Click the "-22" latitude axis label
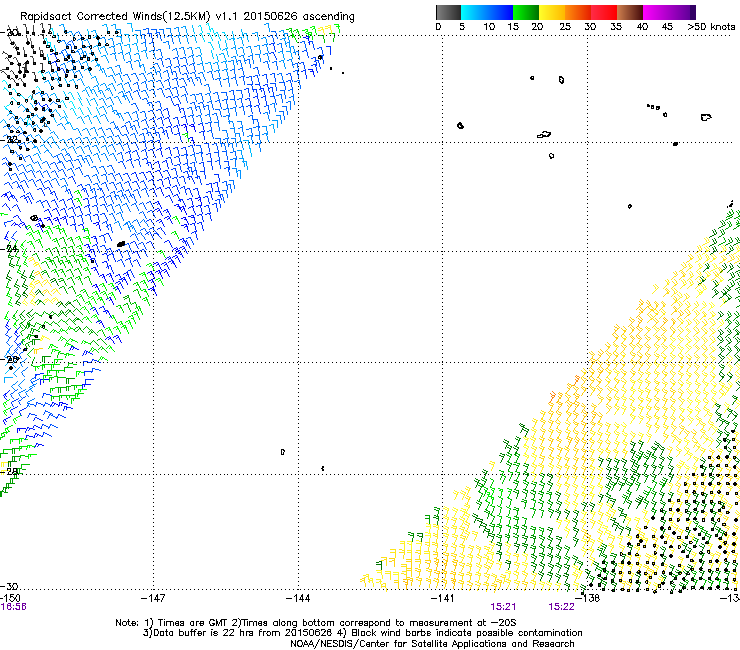 coord(9,139)
